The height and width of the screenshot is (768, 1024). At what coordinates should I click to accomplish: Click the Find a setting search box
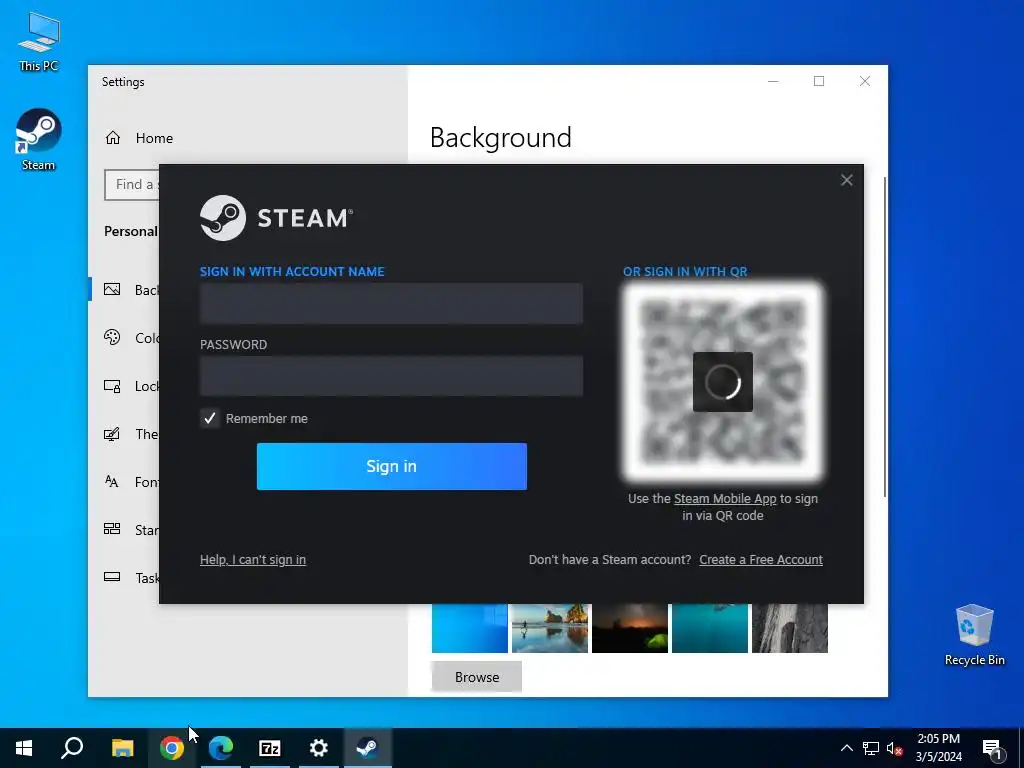pyautogui.click(x=132, y=185)
